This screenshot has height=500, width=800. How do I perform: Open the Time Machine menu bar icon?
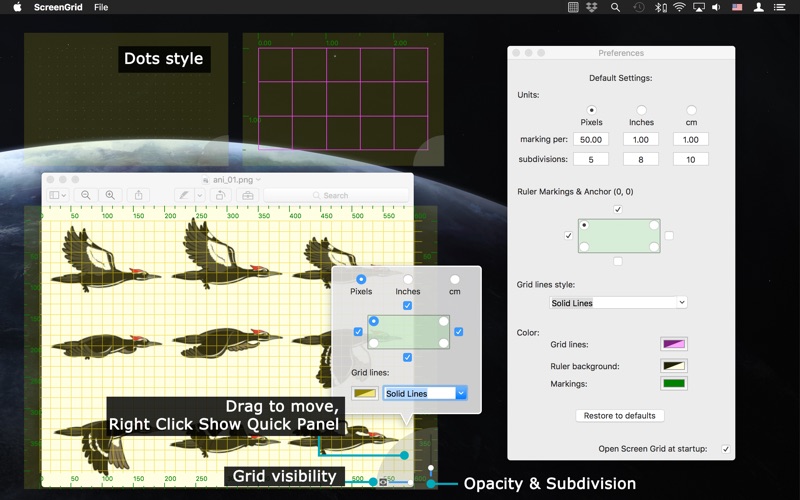(639, 7)
